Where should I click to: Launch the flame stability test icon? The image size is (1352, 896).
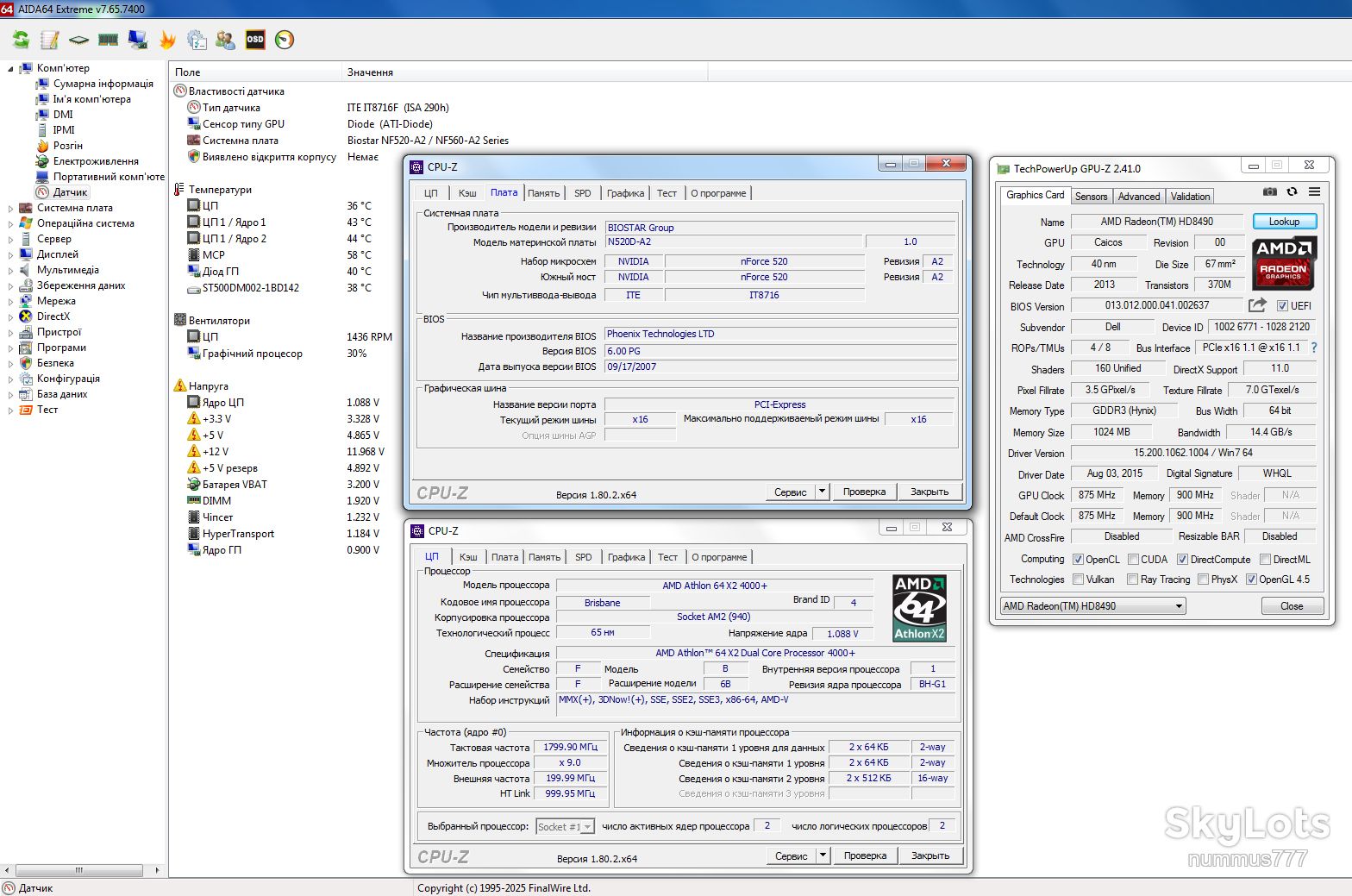point(167,40)
